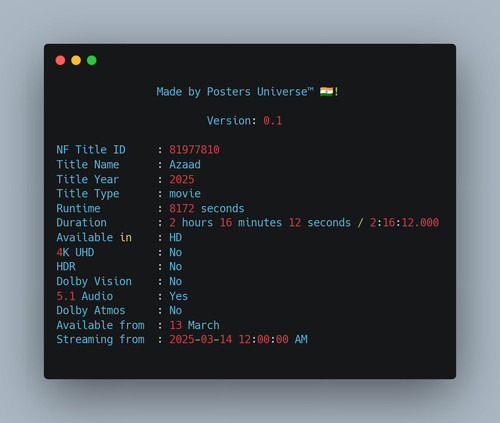Click the red close window dot
500x423 pixels.
point(60,60)
